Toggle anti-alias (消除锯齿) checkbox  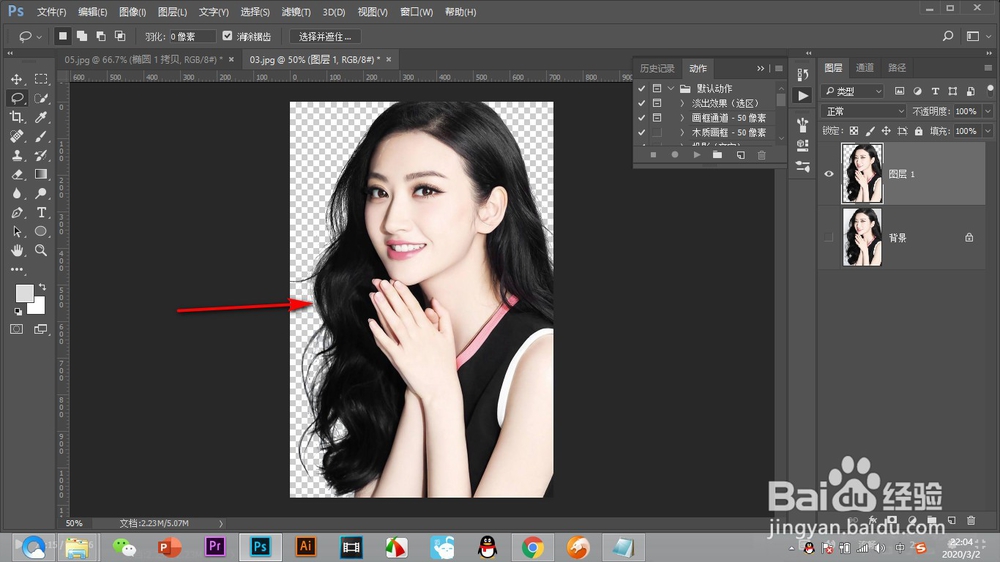click(228, 36)
